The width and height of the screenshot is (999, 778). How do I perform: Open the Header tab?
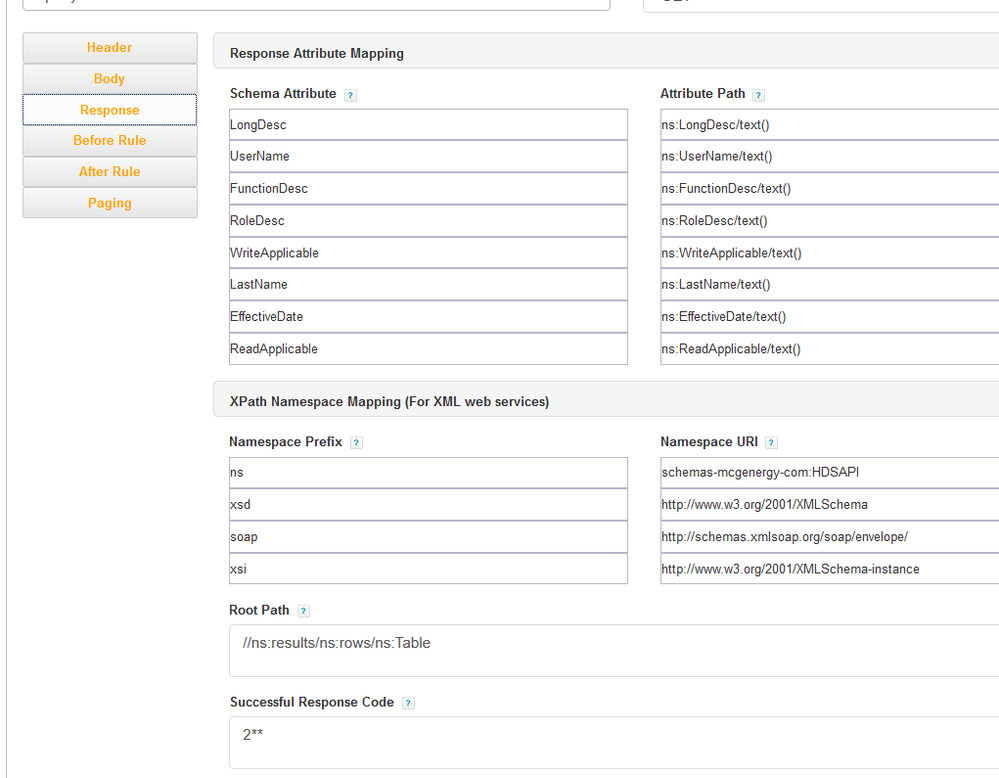click(x=110, y=48)
